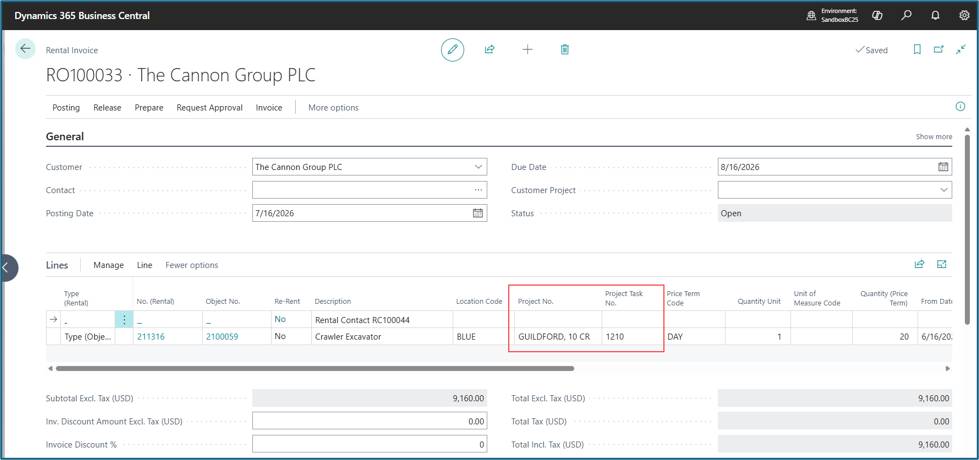Click the Posting Date field
The height and width of the screenshot is (460, 979).
370,213
